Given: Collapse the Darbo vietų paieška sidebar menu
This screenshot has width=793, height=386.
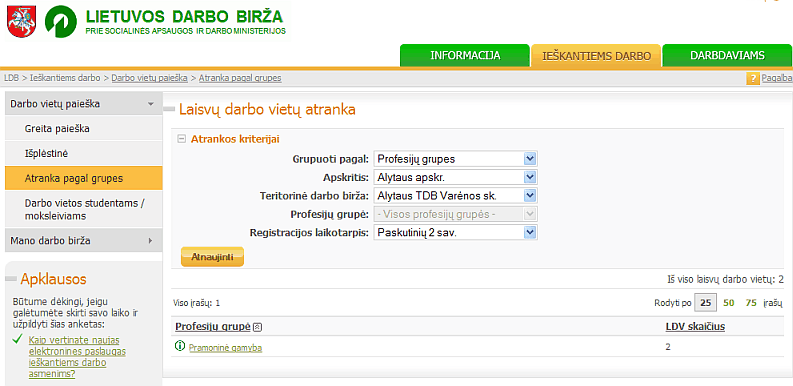Looking at the screenshot, I should click(x=150, y=104).
